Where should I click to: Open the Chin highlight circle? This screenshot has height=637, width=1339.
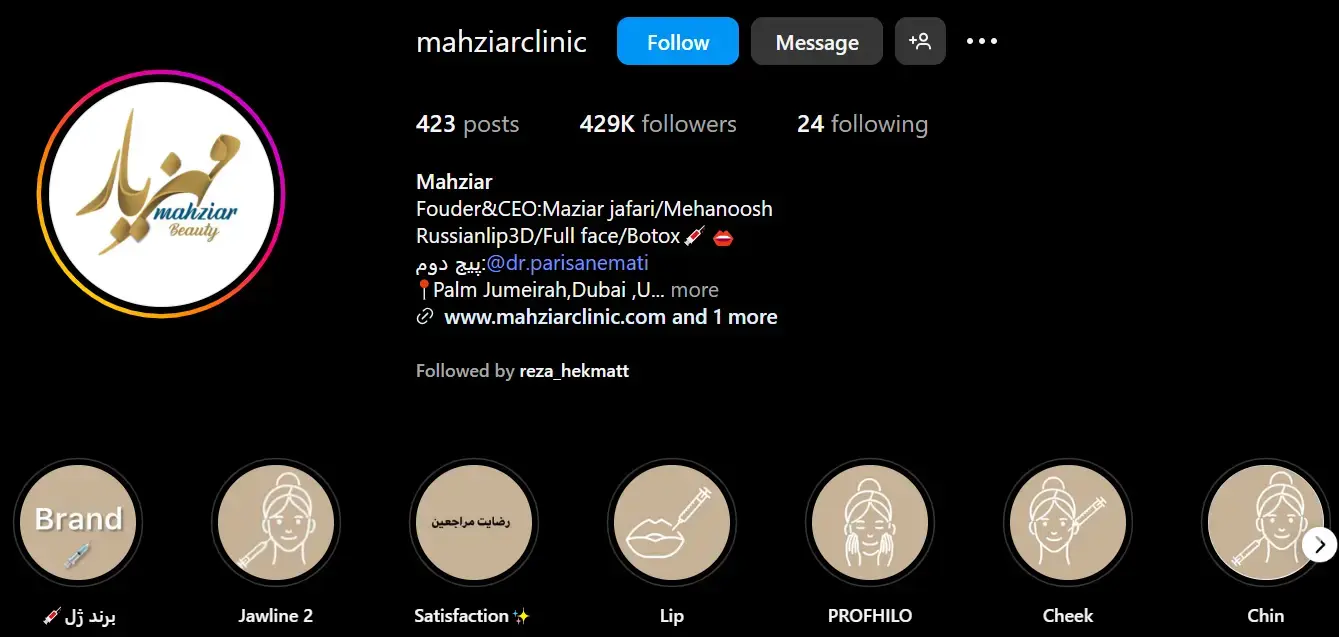click(1266, 522)
